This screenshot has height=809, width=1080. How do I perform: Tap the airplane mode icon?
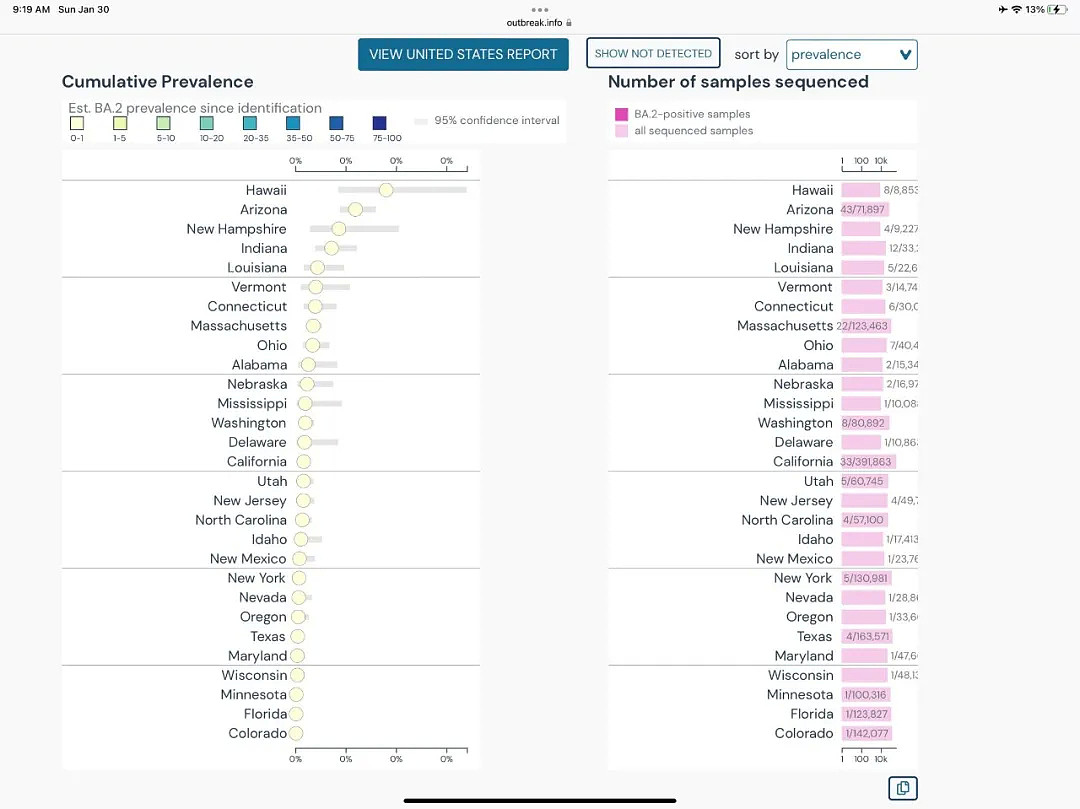(x=1002, y=10)
